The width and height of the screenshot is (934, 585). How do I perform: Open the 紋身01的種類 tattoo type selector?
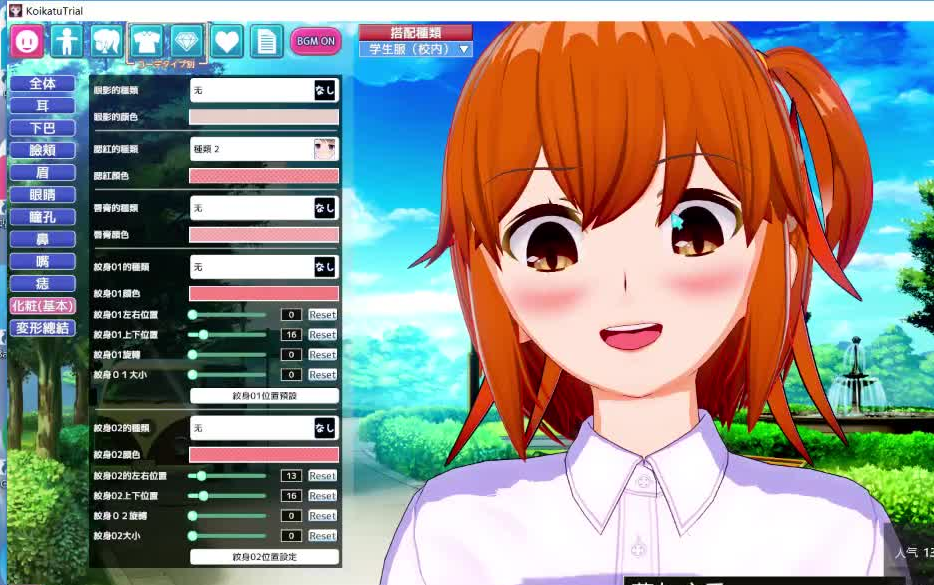264,267
